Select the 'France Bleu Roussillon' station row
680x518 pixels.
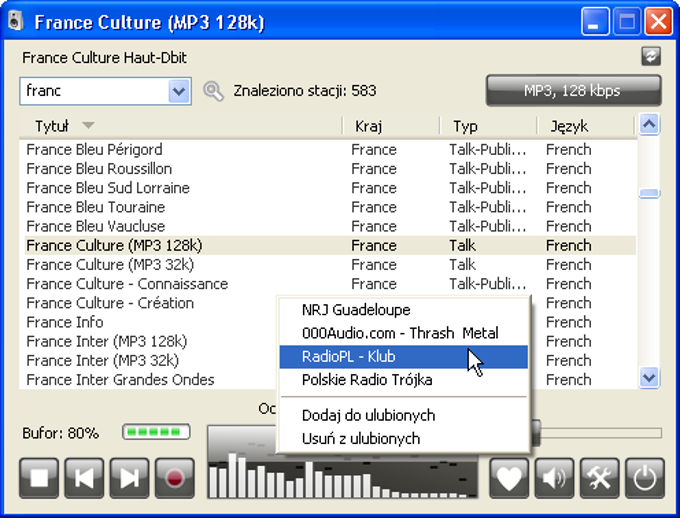(328, 169)
